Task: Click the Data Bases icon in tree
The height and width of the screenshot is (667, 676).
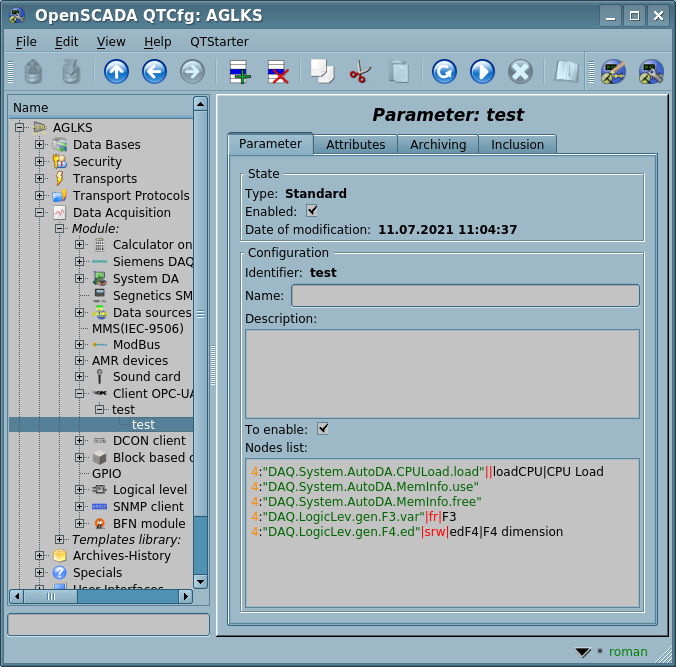Action: pos(59,144)
